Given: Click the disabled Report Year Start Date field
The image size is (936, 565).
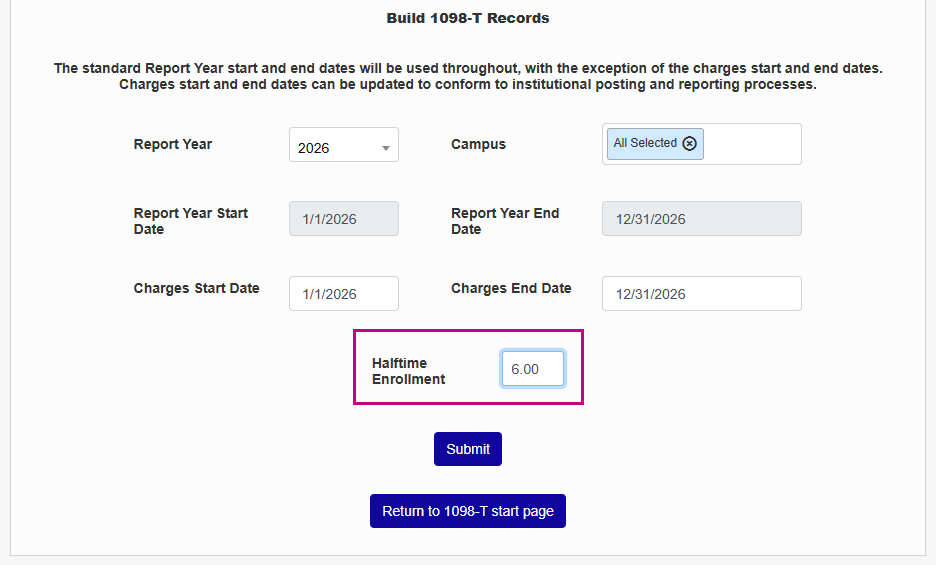Looking at the screenshot, I should 343,219.
